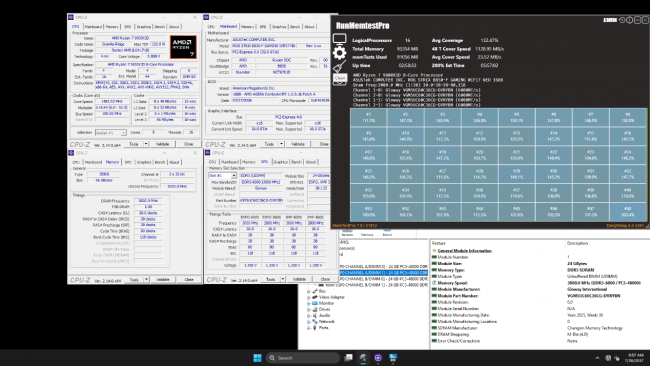Click the info circle icon in RunMemtestPro title bar
650x366 pixels.
pyautogui.click(x=629, y=20)
